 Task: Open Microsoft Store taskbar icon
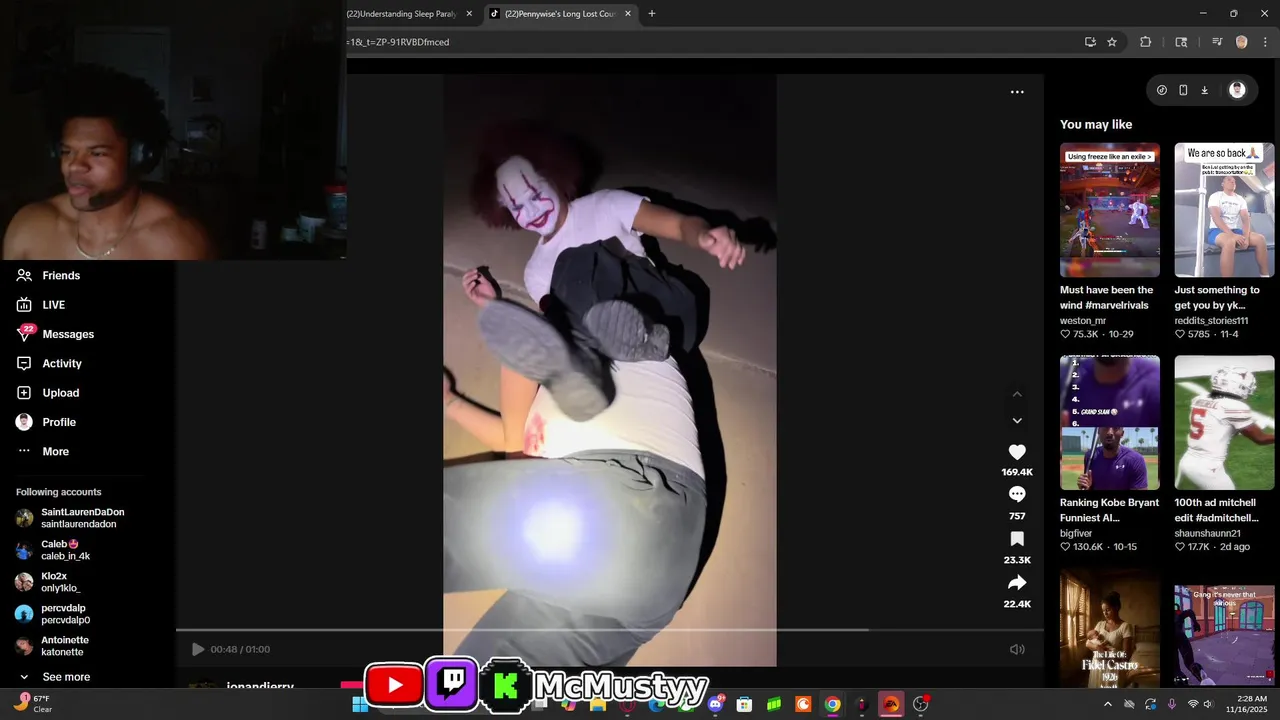(744, 704)
